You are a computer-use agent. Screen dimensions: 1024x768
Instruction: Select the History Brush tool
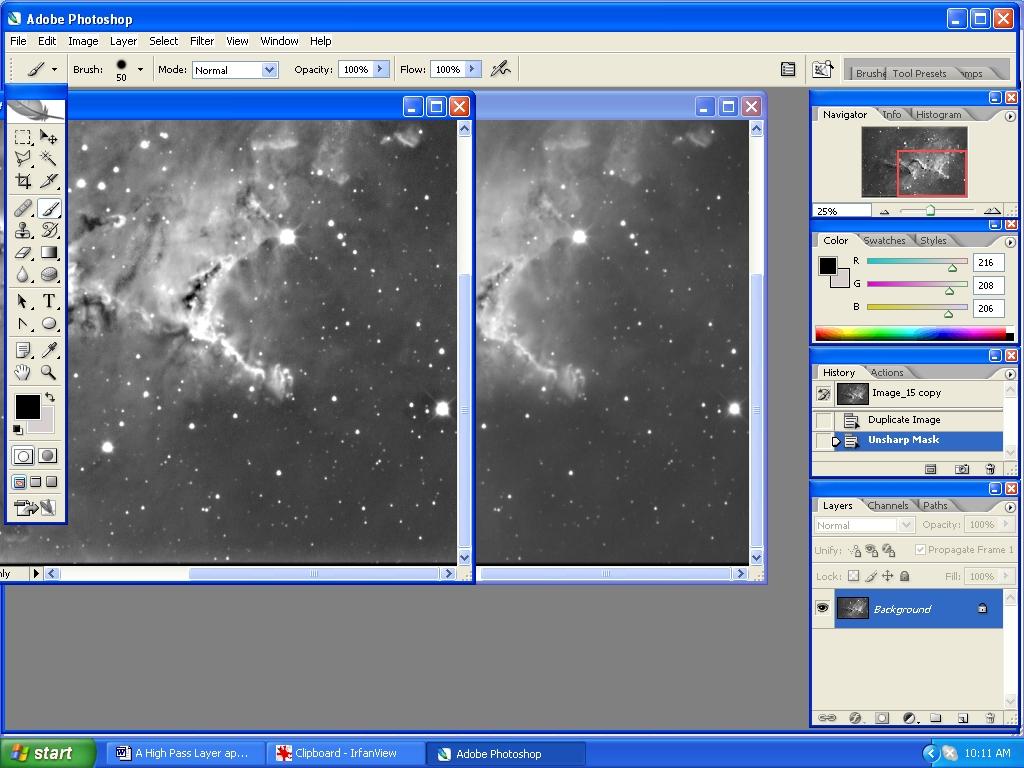[48, 230]
